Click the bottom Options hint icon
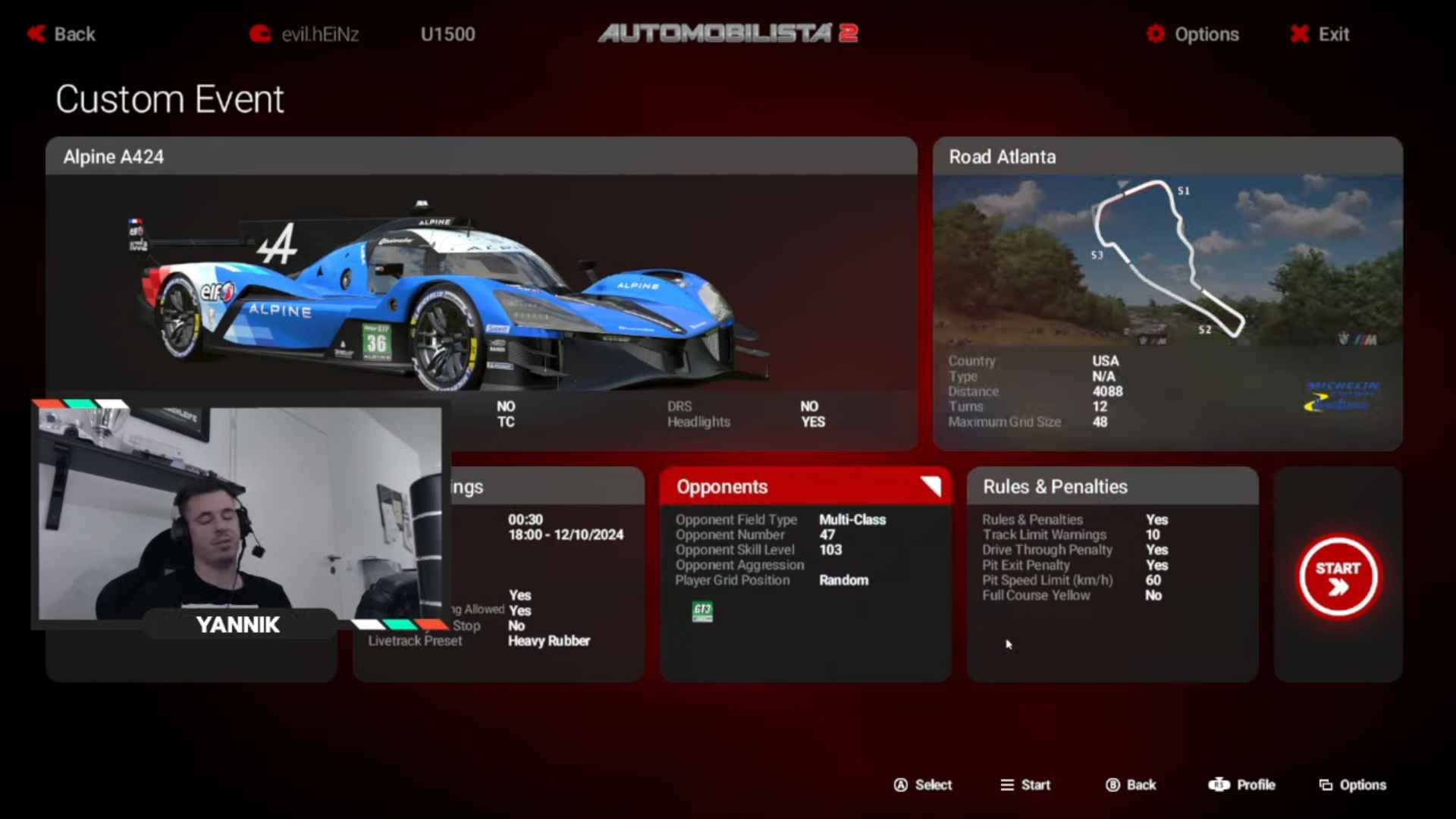The height and width of the screenshot is (819, 1456). [x=1326, y=785]
